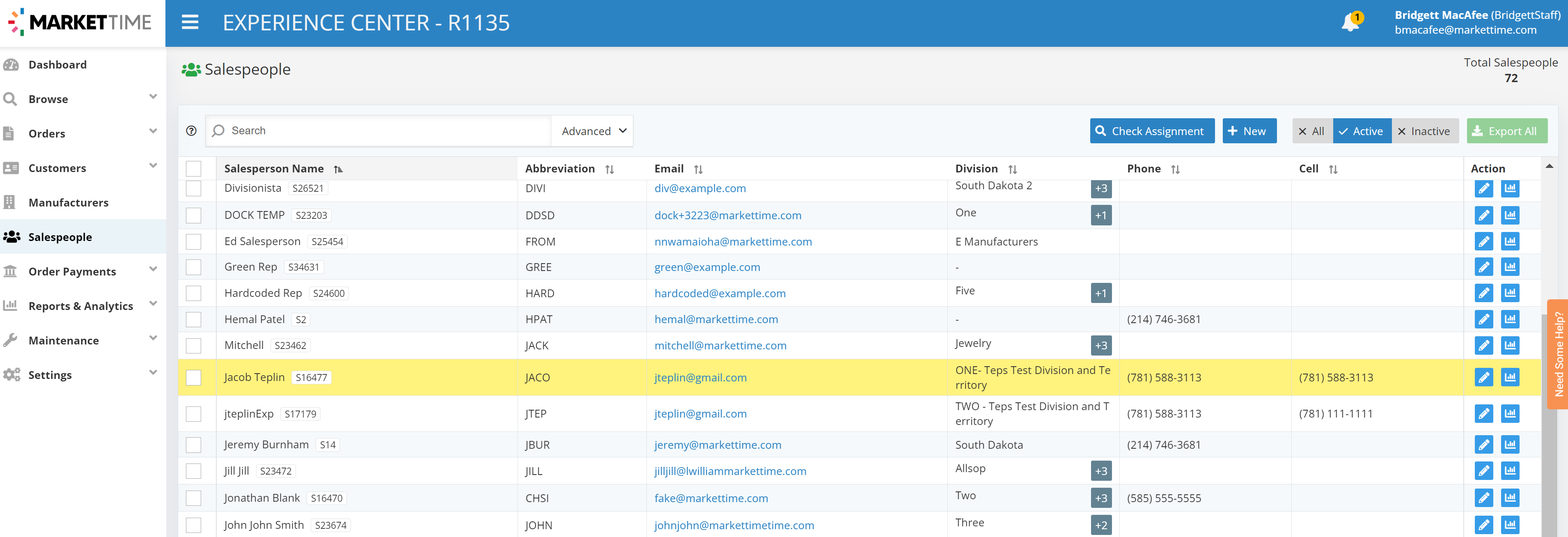The height and width of the screenshot is (537, 1568).
Task: Show Active salespeople filter
Action: pos(1362,131)
